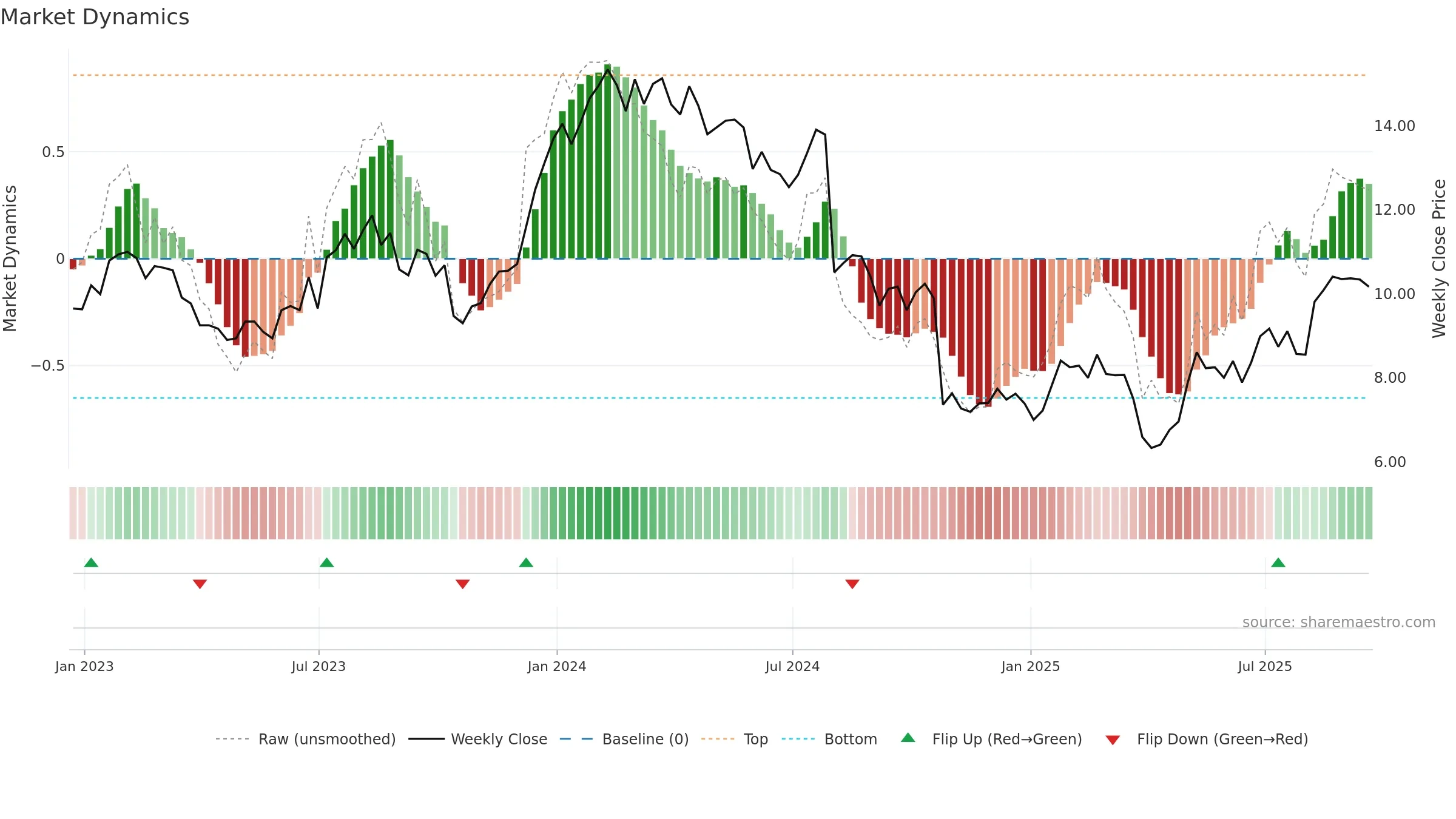Click the green Flip Up legend triangle
1456x819 pixels.
click(x=908, y=738)
